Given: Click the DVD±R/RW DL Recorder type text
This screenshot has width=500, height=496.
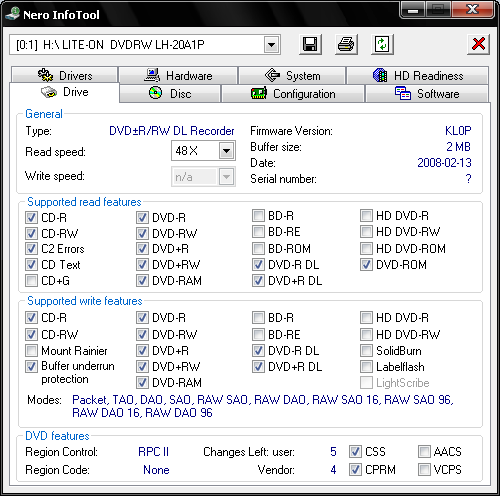Looking at the screenshot, I should tap(172, 131).
